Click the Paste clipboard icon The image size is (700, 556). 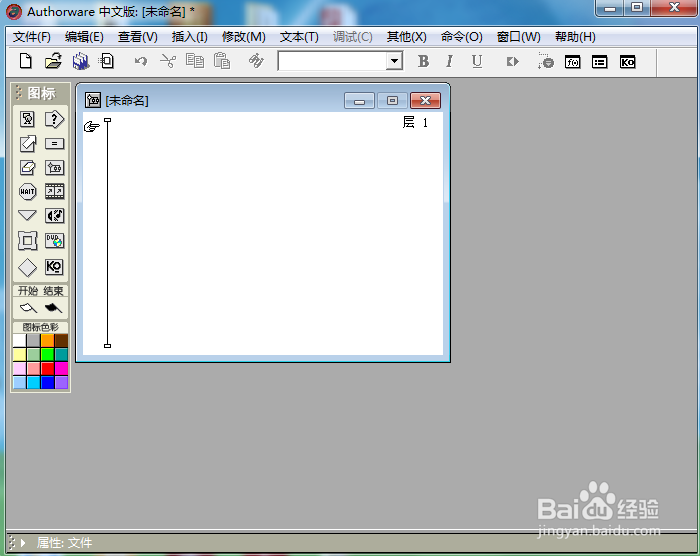point(222,61)
